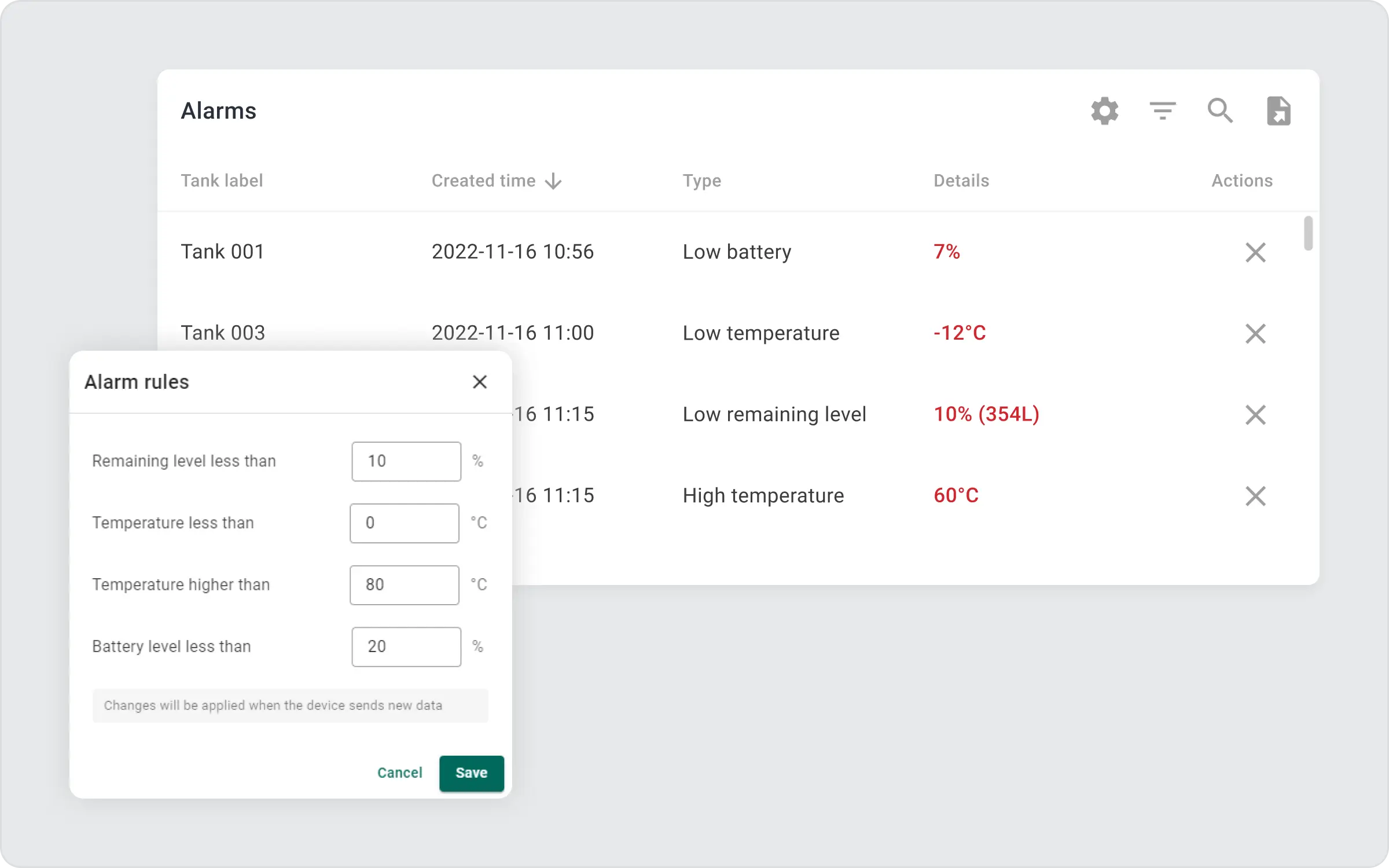Click the alarms table scrollbar
This screenshot has width=1389, height=868.
click(x=1308, y=234)
